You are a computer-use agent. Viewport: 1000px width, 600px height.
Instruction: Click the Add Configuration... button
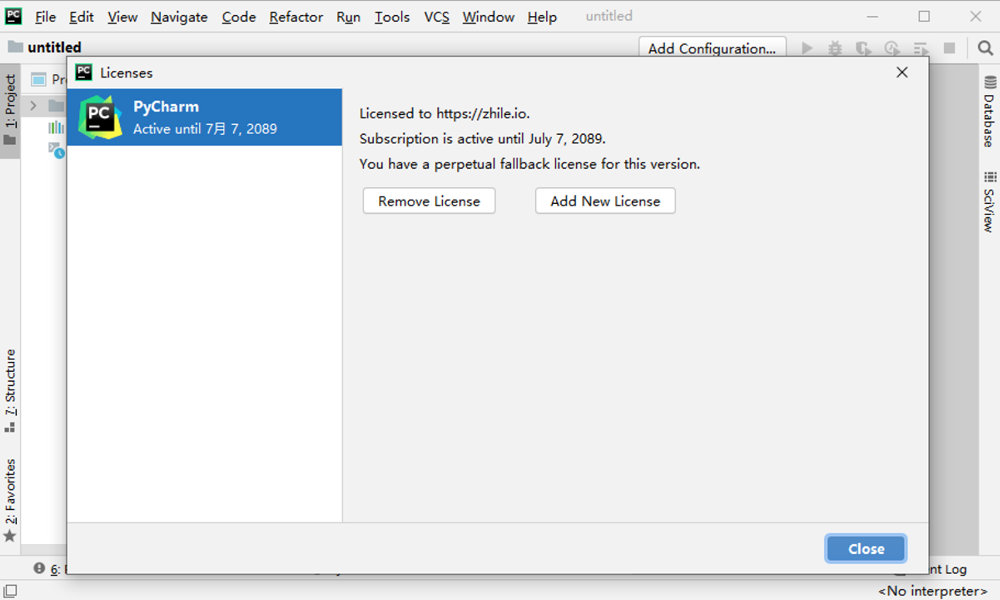click(712, 48)
